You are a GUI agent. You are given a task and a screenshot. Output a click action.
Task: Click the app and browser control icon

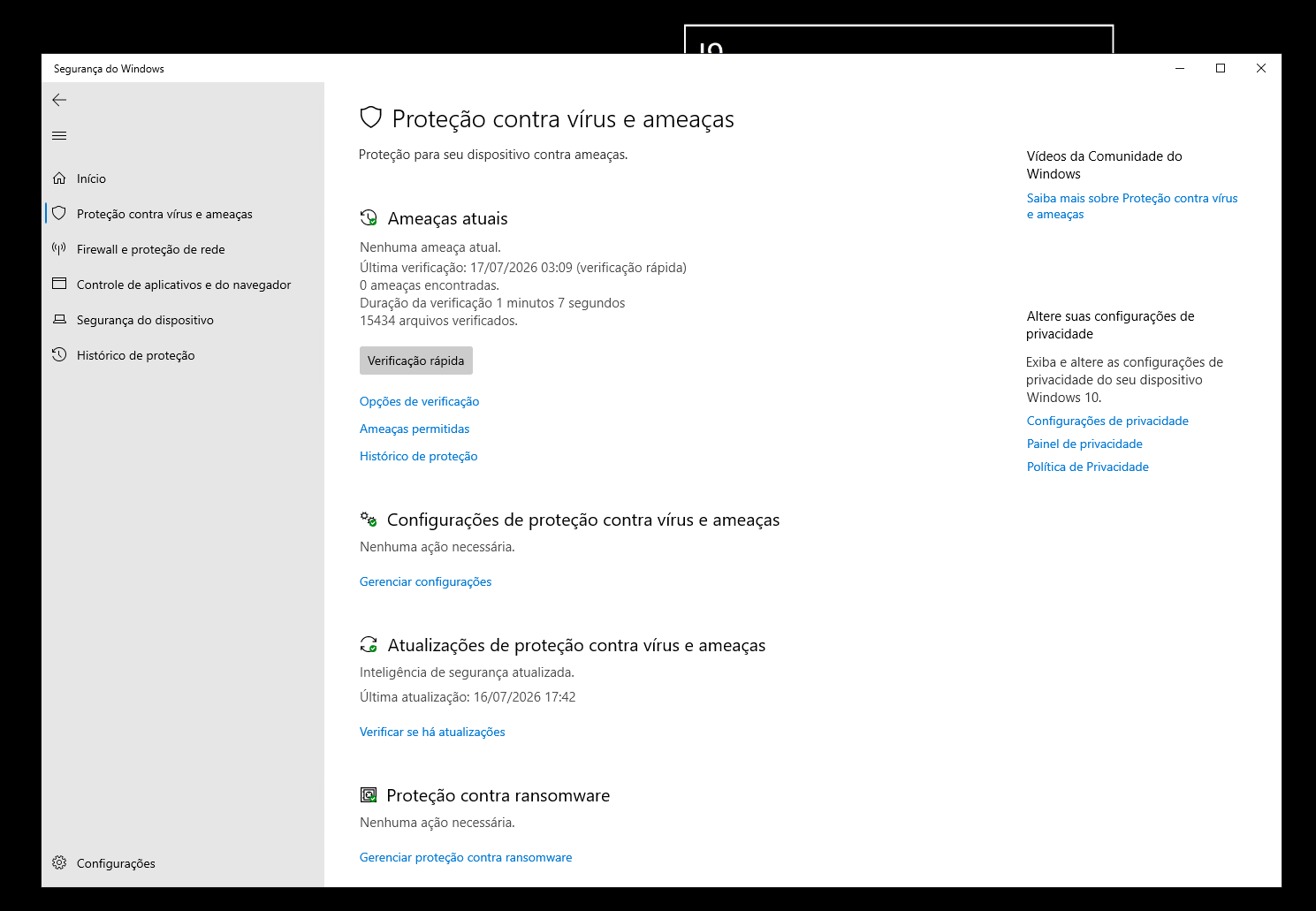point(59,284)
